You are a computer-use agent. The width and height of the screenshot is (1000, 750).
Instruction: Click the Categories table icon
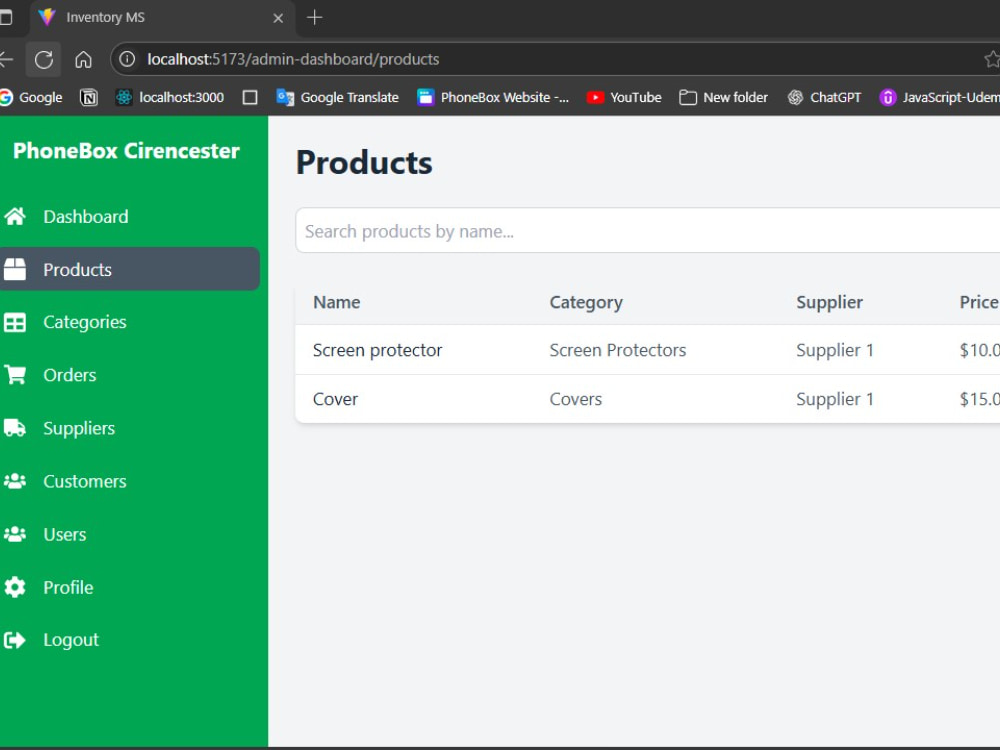click(15, 322)
